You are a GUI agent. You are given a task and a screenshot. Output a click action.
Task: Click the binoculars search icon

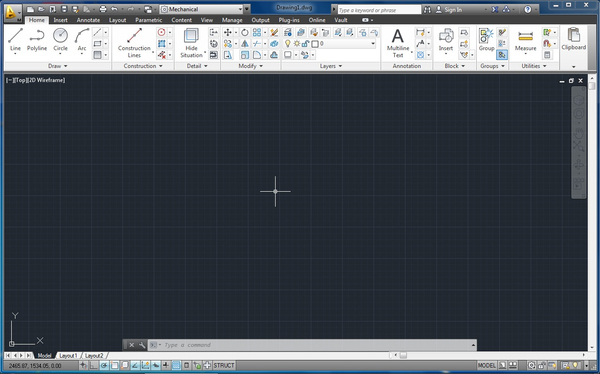[x=427, y=10]
